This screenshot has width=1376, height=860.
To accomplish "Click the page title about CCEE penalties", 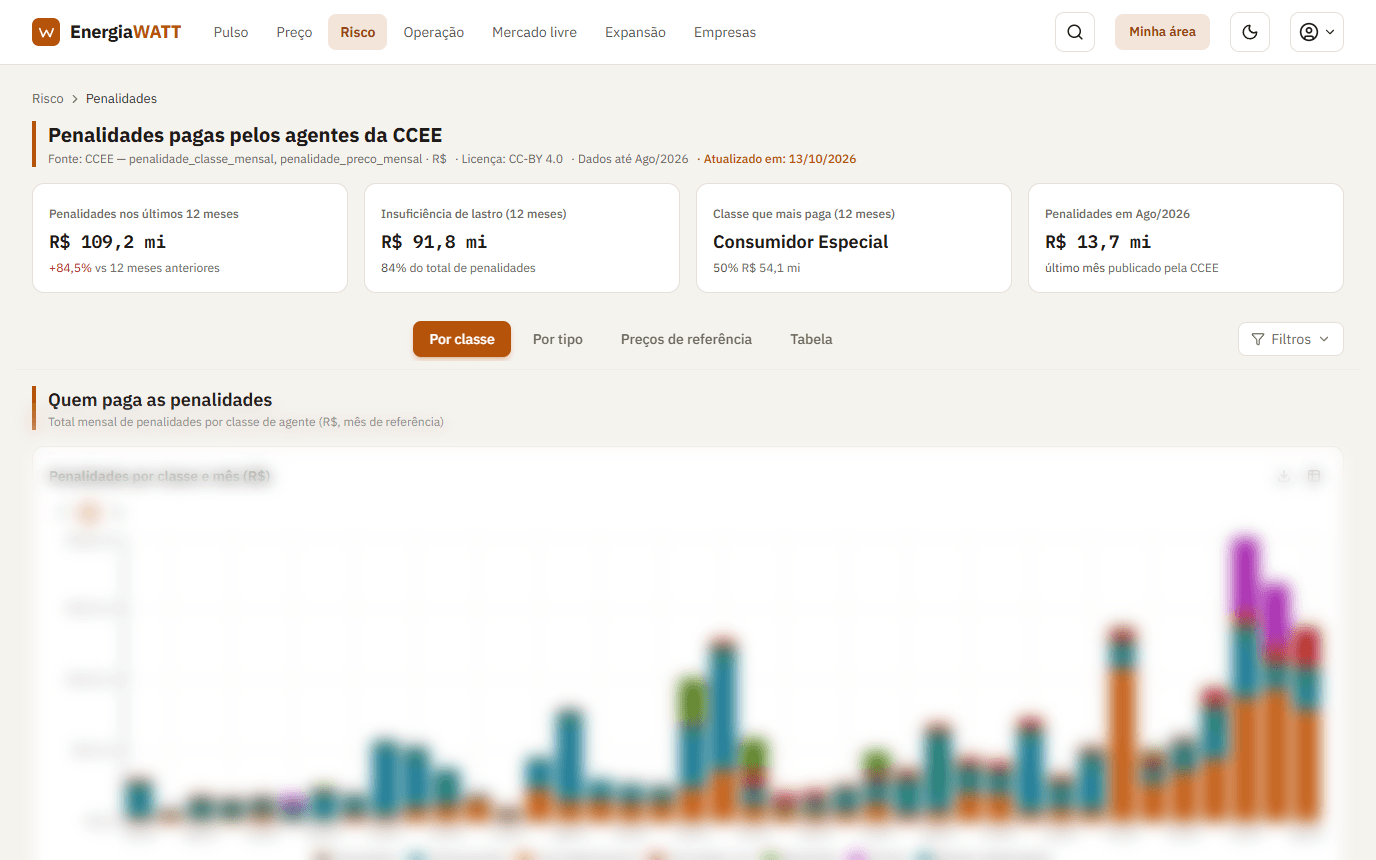I will click(245, 135).
